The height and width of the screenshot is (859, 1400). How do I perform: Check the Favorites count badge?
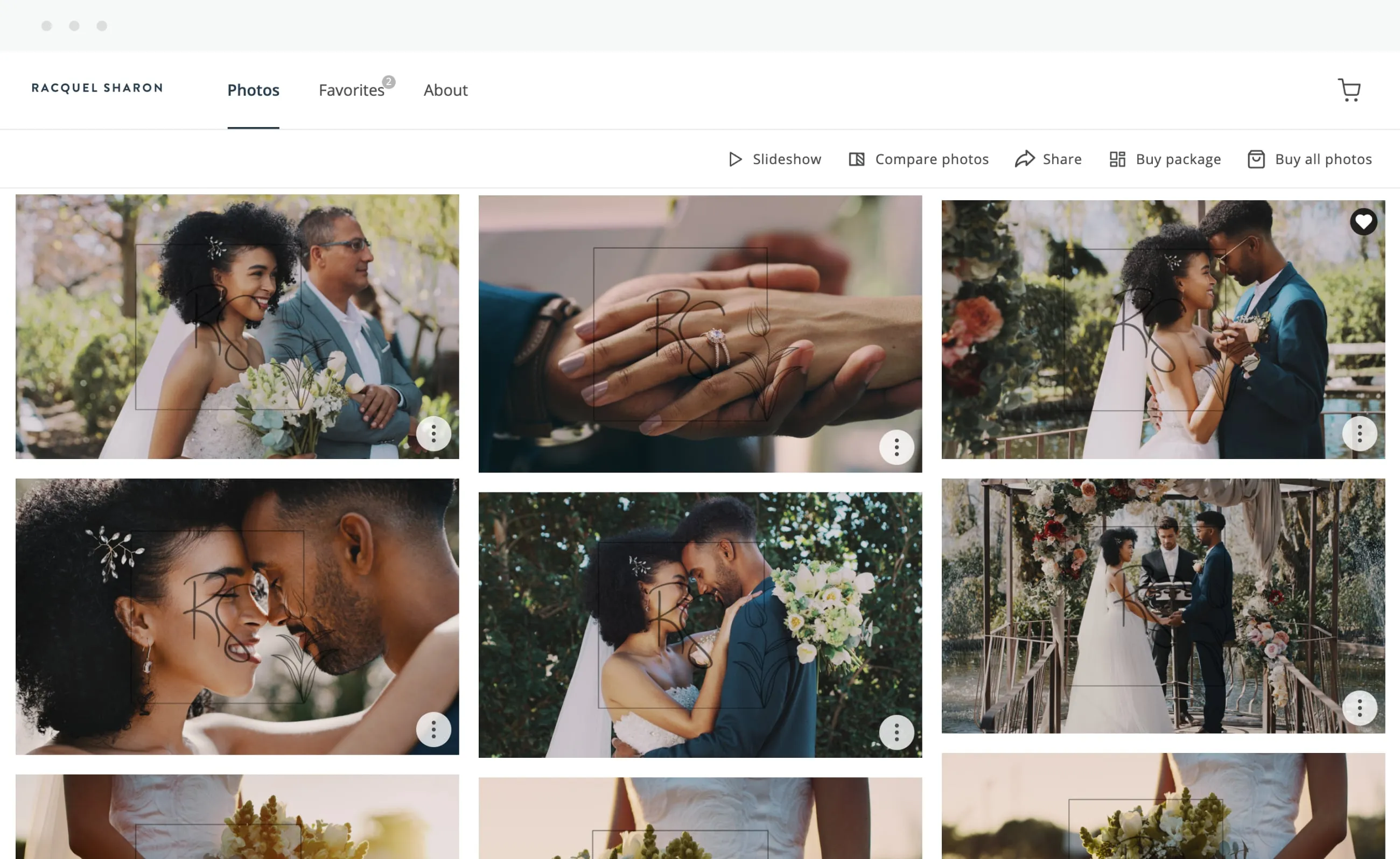[389, 82]
